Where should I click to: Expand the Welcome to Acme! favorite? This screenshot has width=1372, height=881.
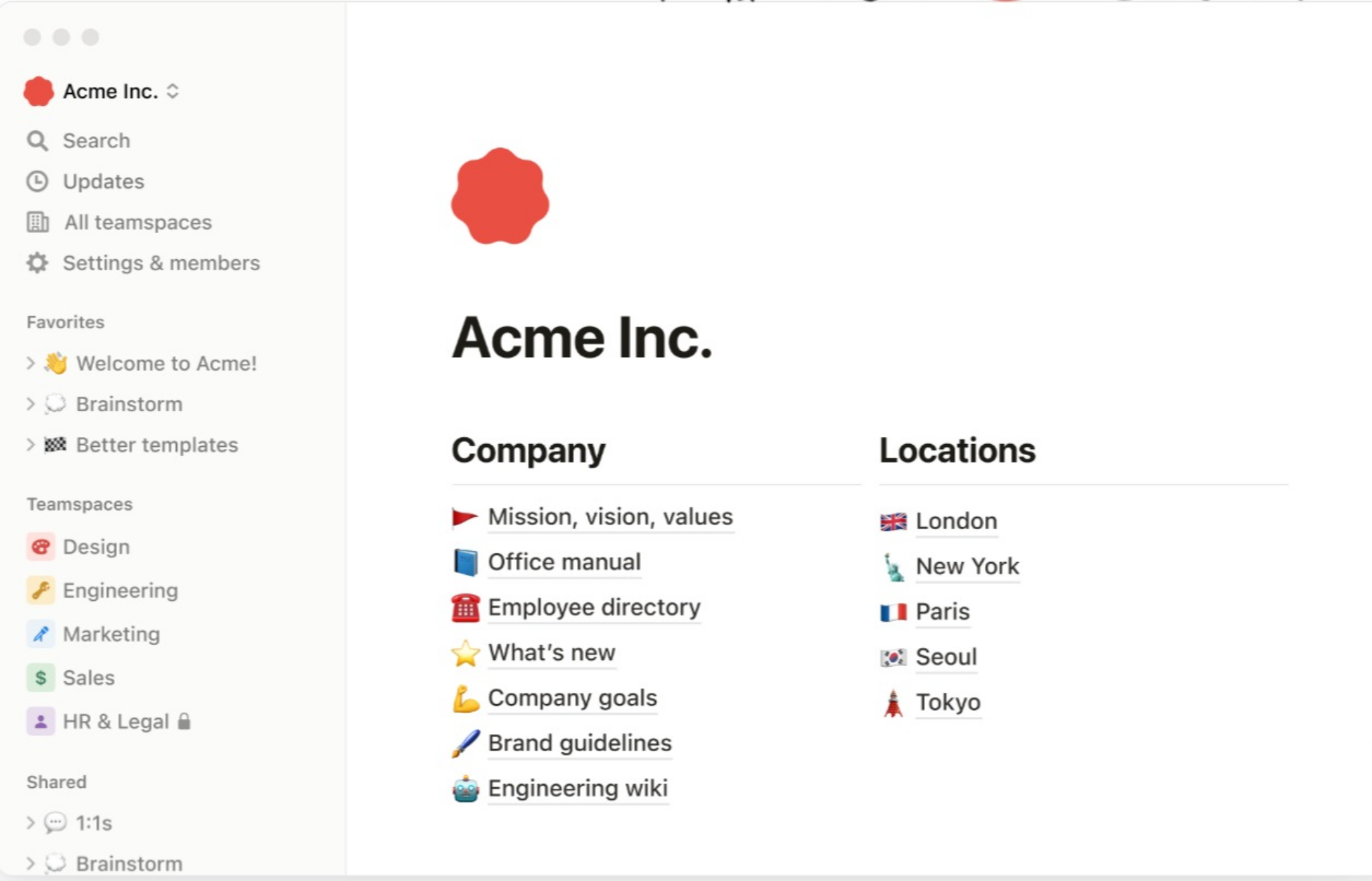click(x=30, y=363)
